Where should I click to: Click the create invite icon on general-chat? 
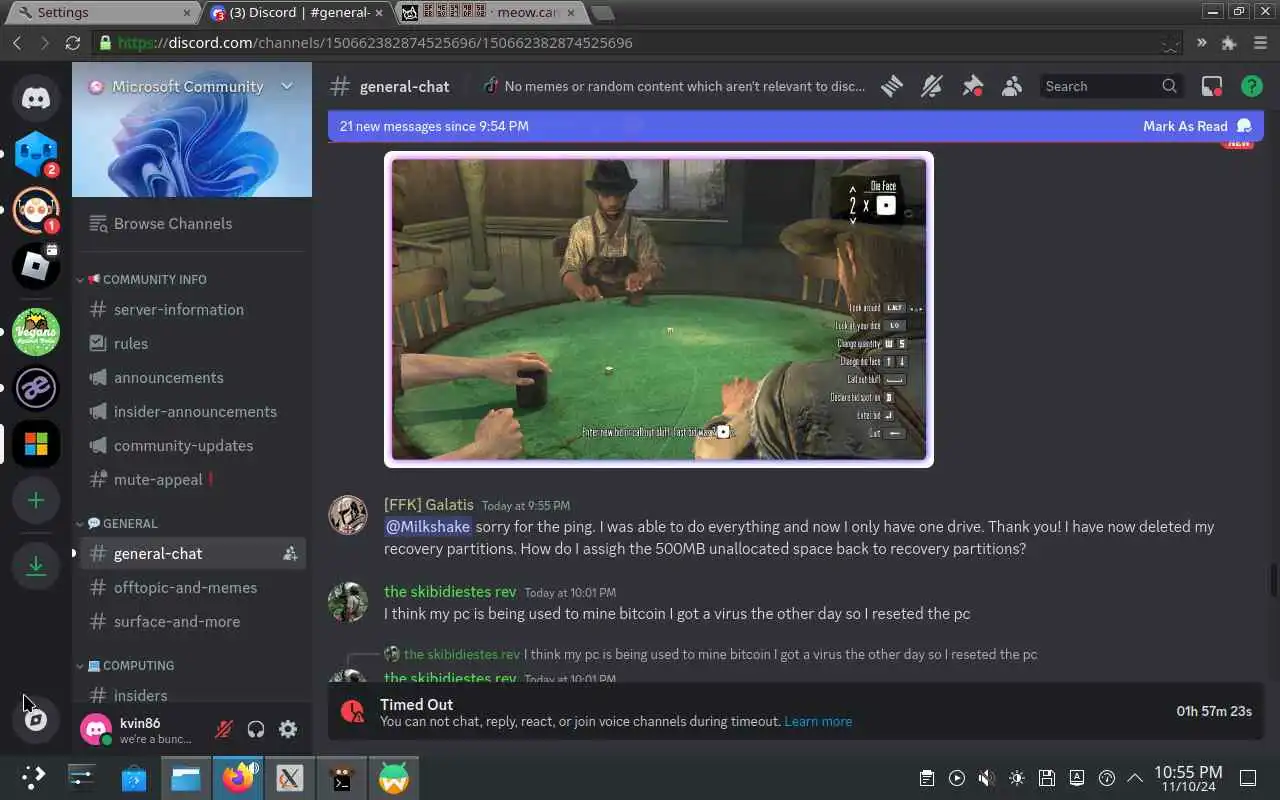tap(290, 554)
